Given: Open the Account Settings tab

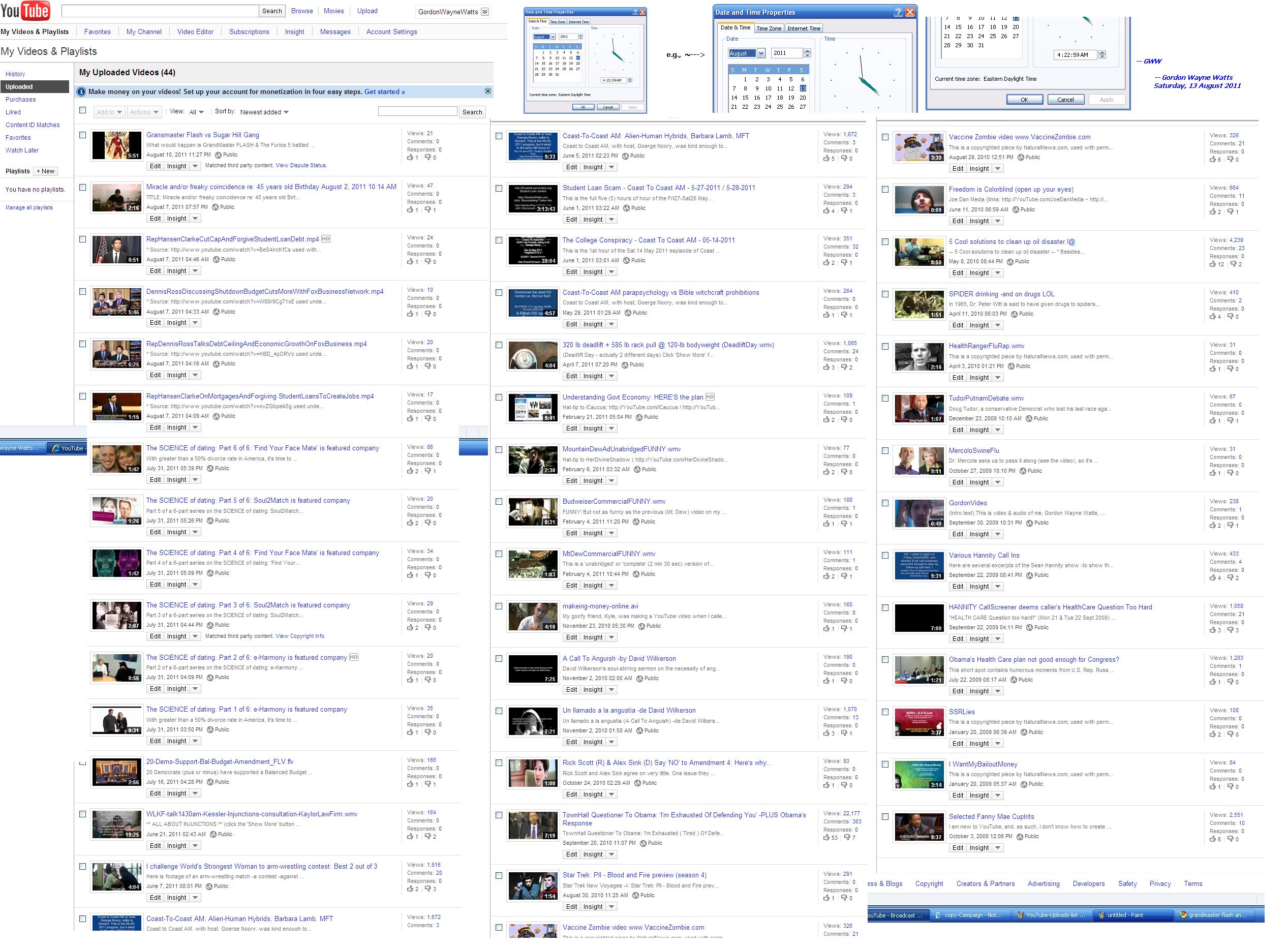Looking at the screenshot, I should [x=392, y=32].
